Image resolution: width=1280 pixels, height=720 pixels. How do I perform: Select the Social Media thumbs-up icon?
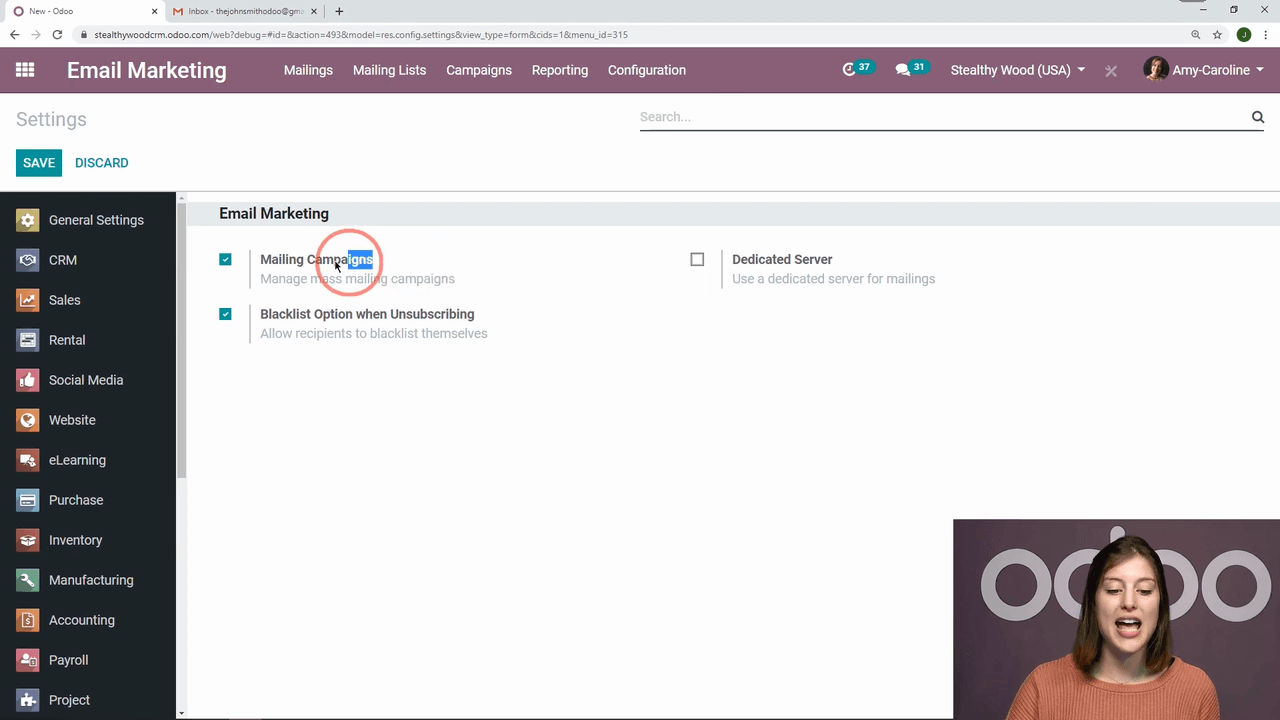pos(28,380)
